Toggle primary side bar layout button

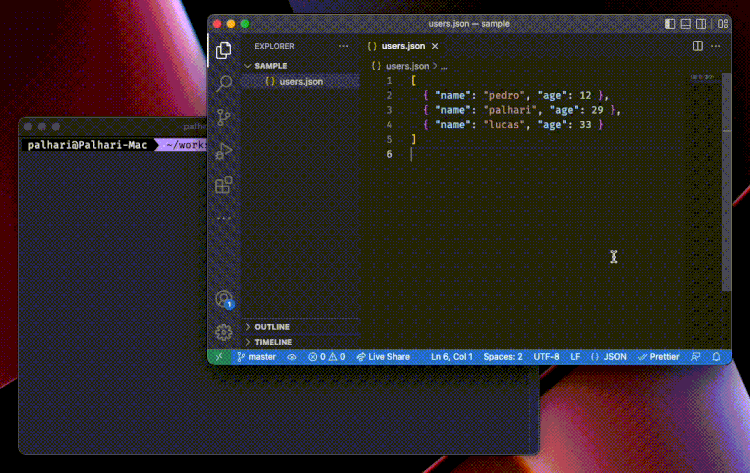coord(670,24)
